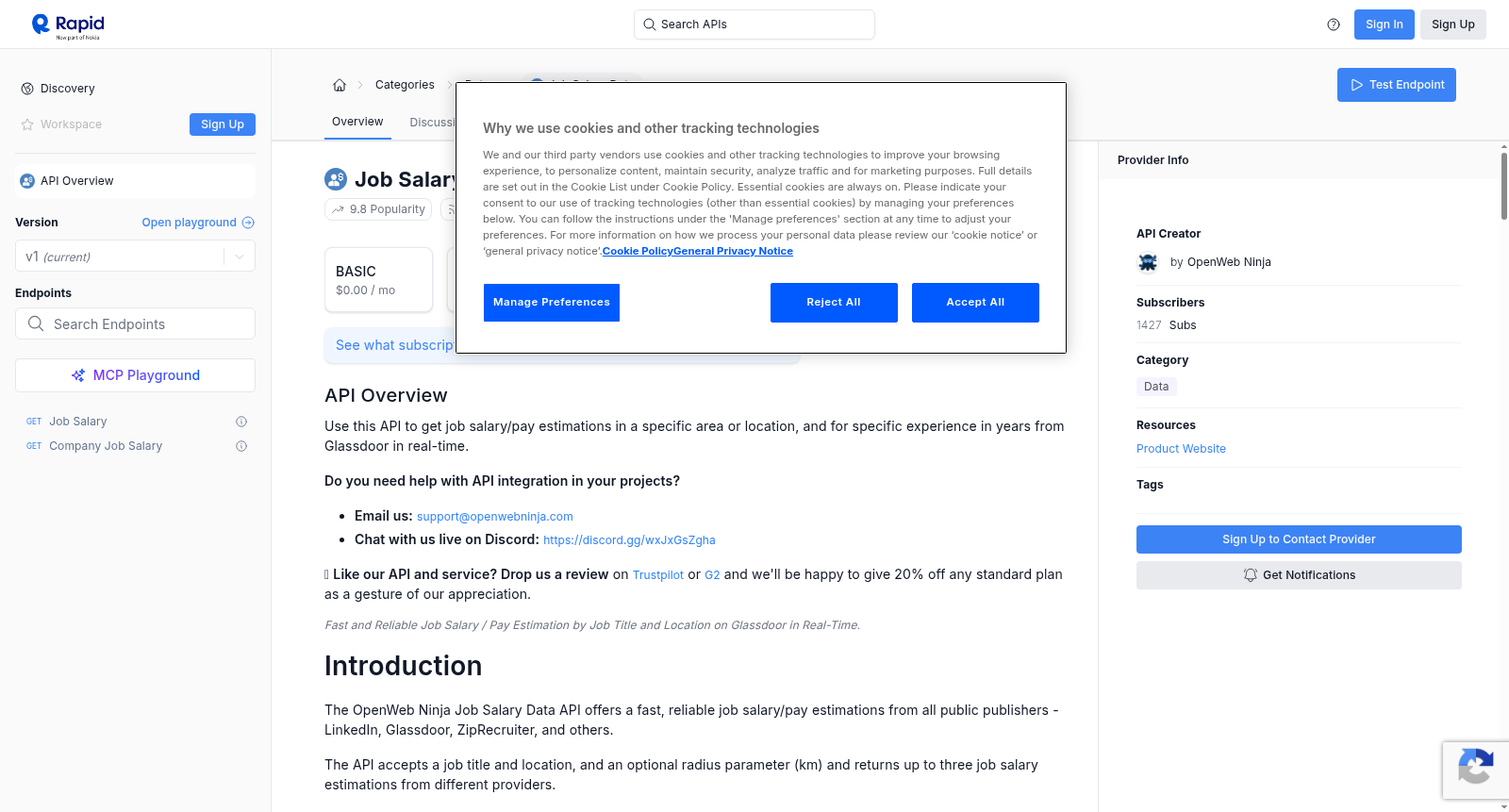Click the 9.8 Popularity badge

(378, 209)
